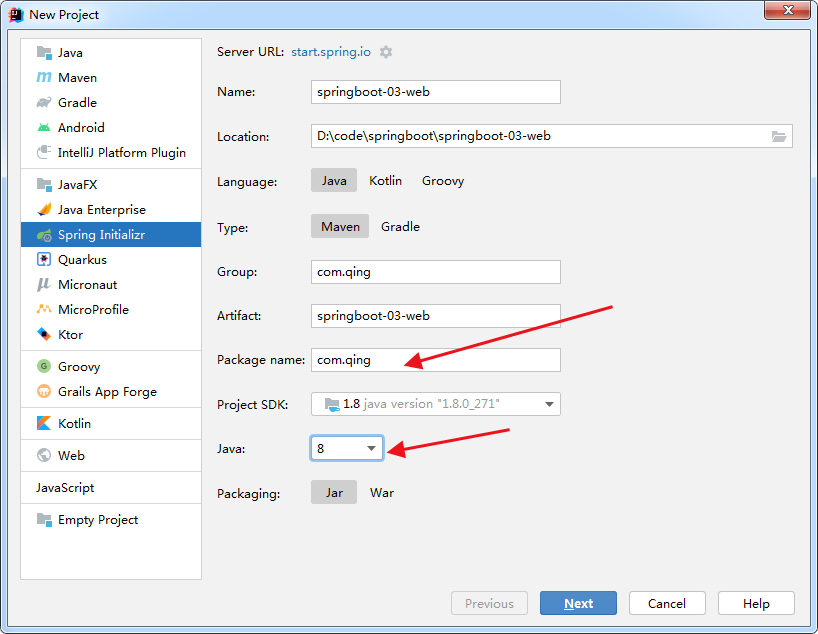818x634 pixels.
Task: Open the Project SDK dropdown
Action: [436, 404]
